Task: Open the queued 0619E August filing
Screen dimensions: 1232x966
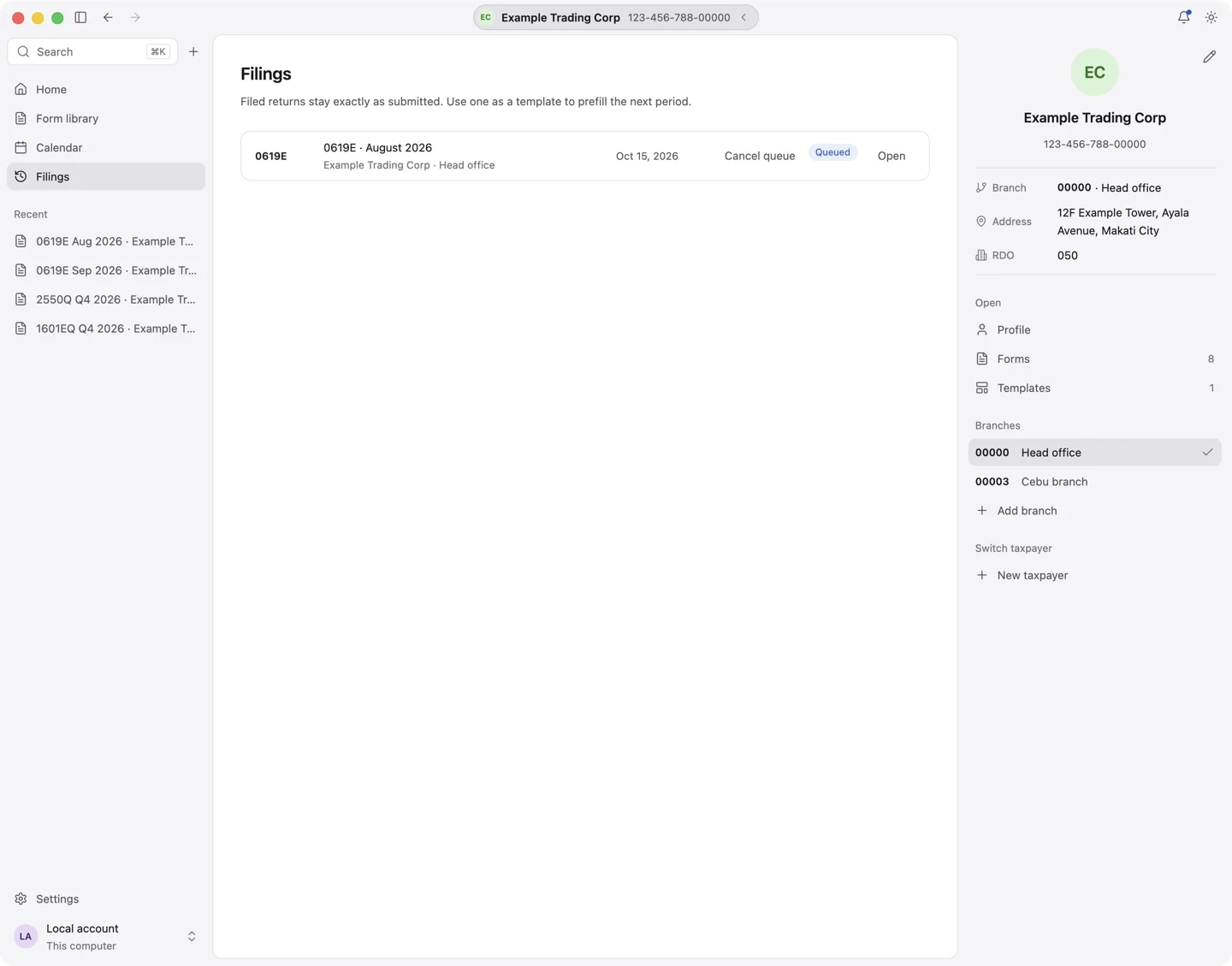Action: pos(891,156)
